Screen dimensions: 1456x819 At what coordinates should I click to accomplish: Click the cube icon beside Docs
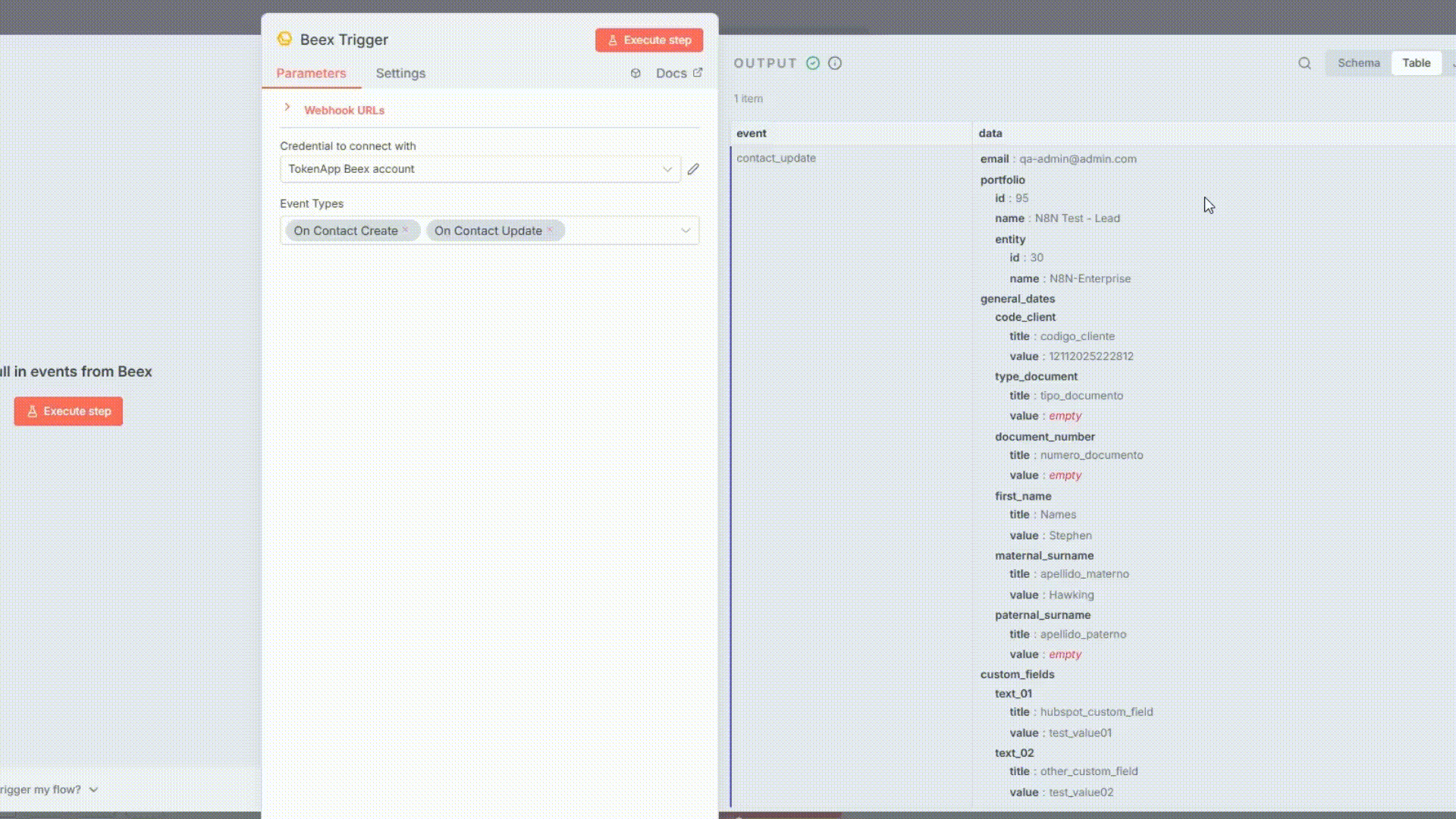(635, 74)
